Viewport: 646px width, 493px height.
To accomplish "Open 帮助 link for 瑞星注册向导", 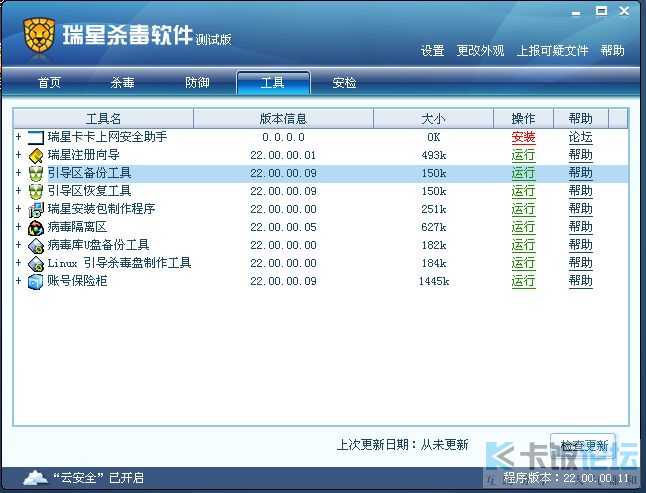I will click(x=580, y=155).
